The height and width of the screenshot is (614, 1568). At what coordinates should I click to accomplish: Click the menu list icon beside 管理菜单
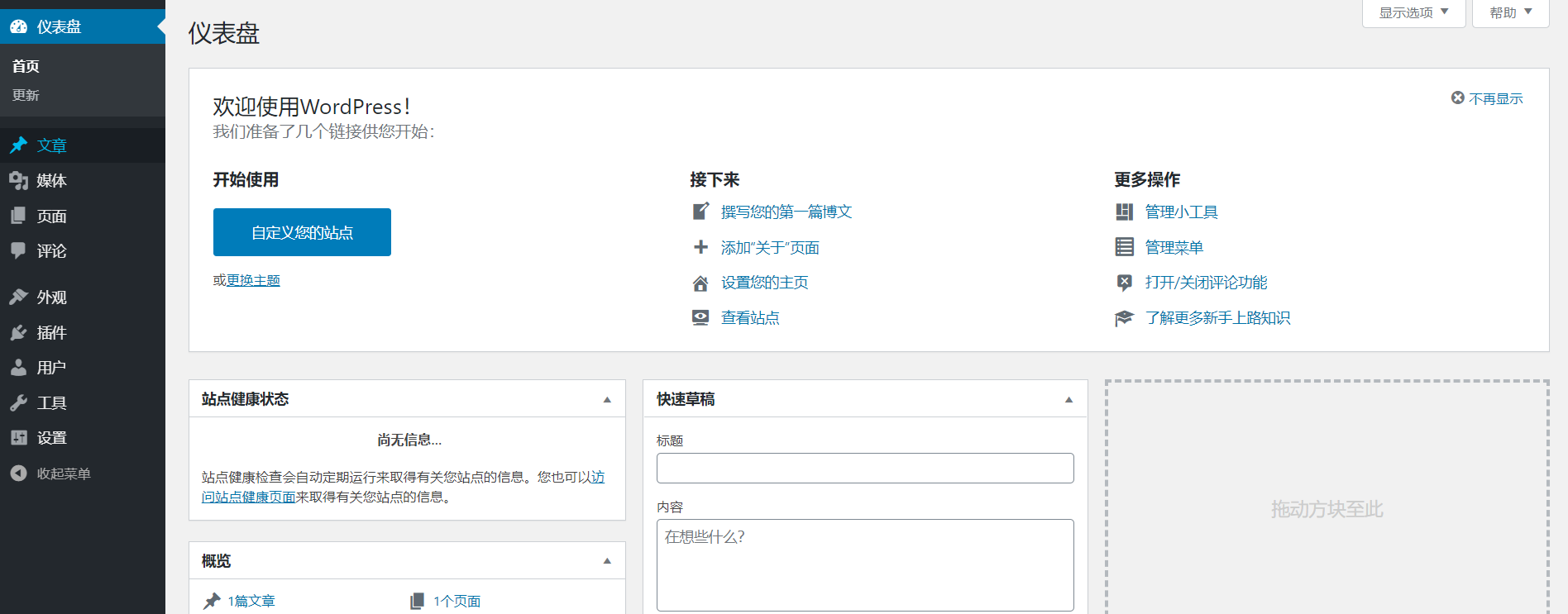1125,247
